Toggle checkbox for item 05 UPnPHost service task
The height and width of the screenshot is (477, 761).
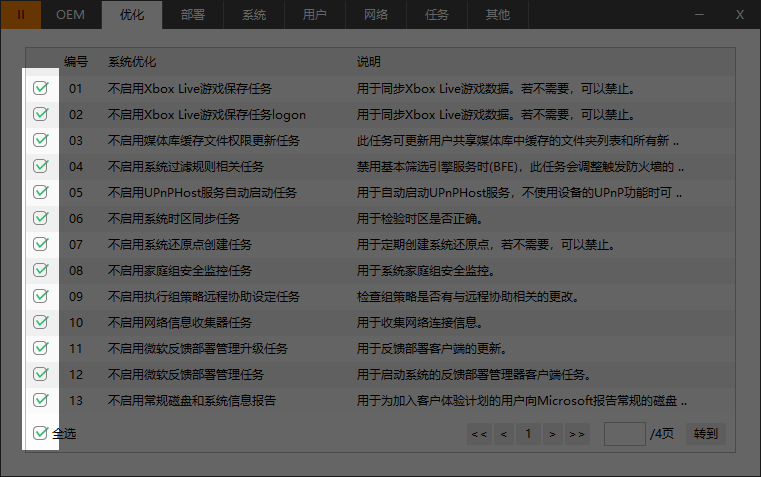pyautogui.click(x=41, y=192)
